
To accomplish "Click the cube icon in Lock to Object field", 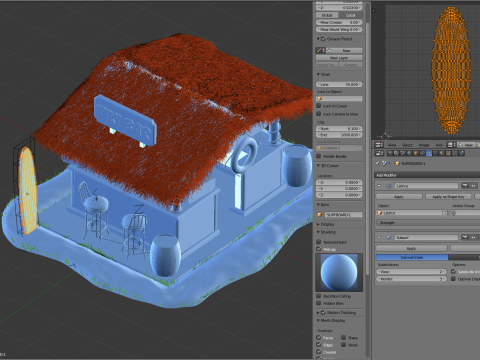I will click(319, 99).
